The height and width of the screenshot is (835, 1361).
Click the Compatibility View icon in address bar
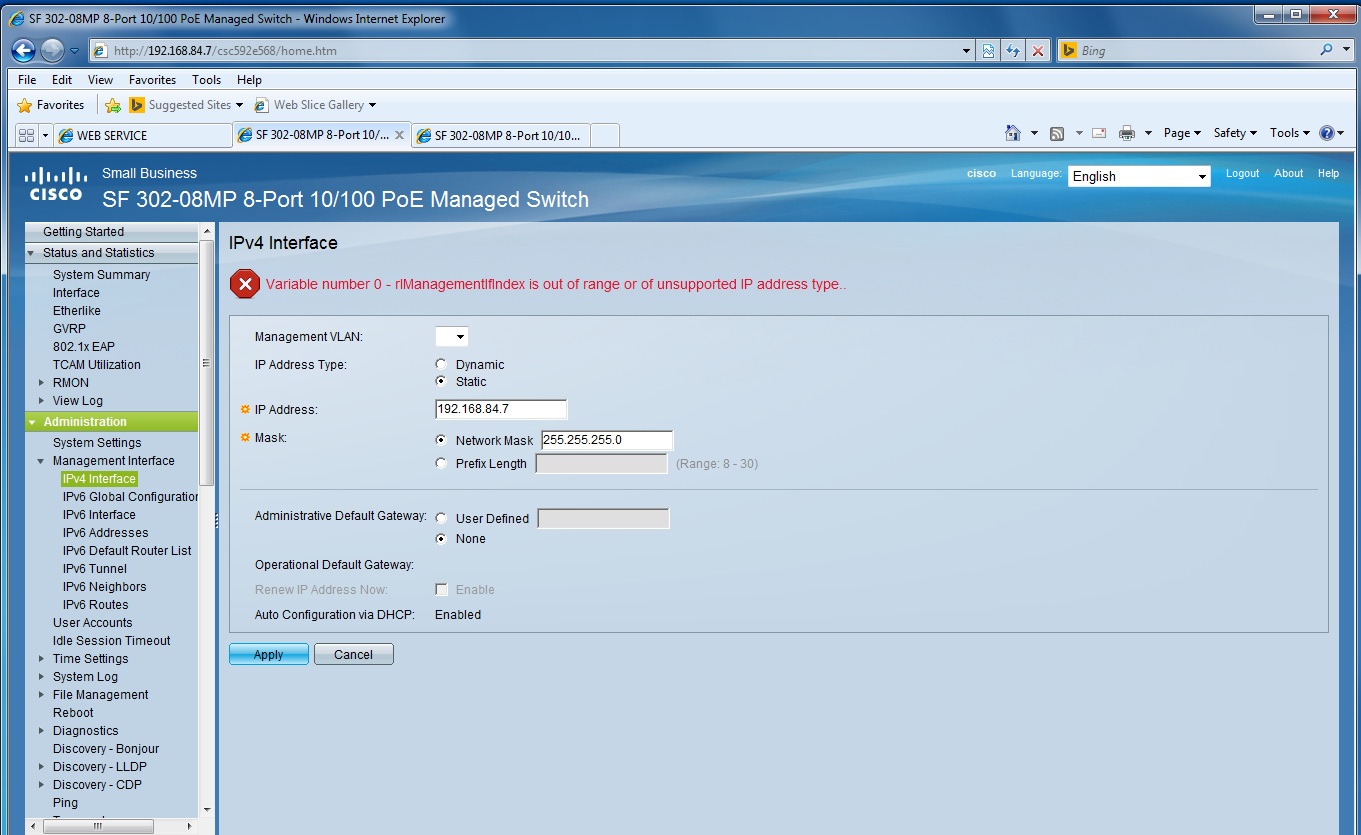(988, 51)
